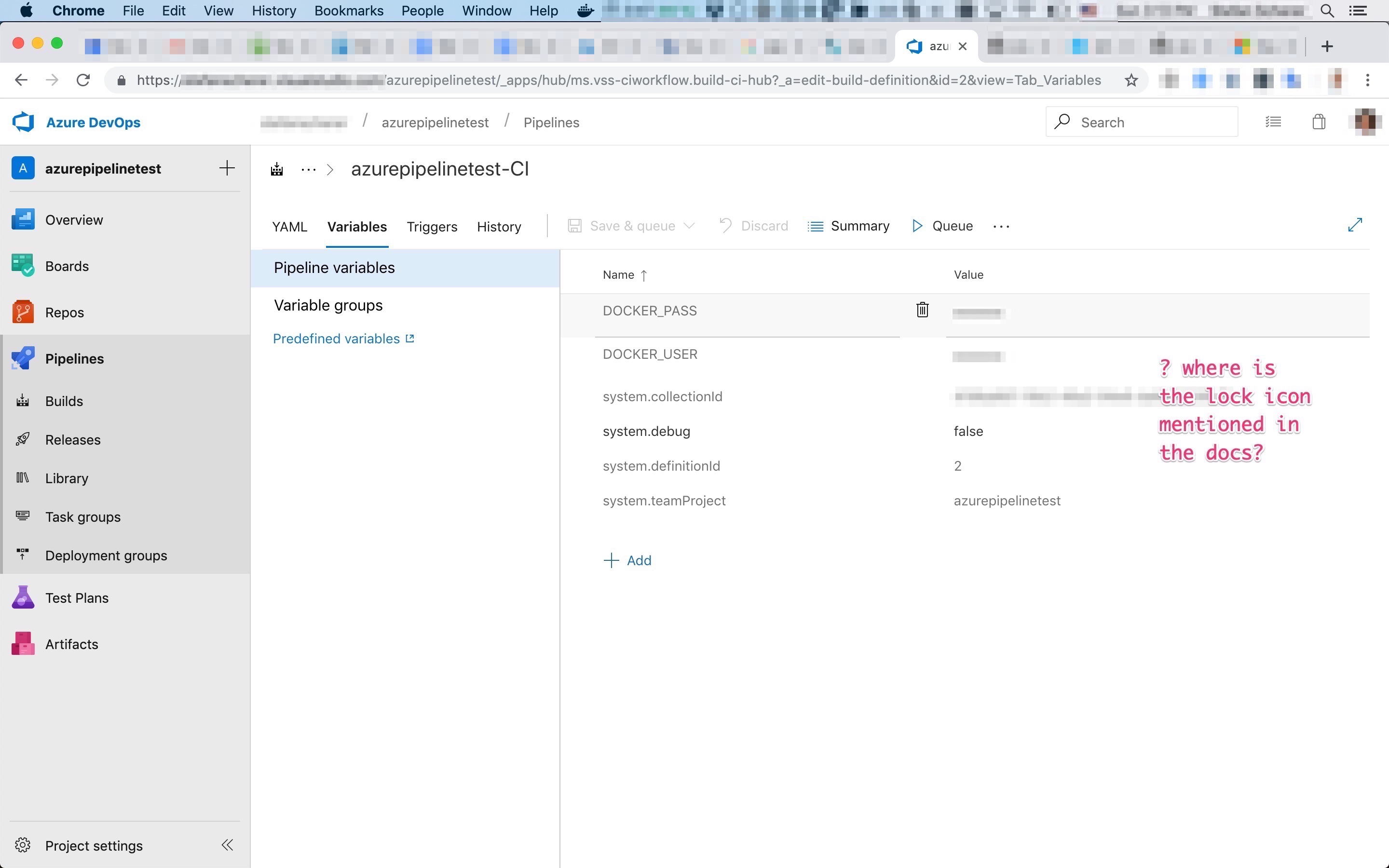This screenshot has width=1389, height=868.
Task: Select the DOCKER_USER variable name
Action: (x=650, y=354)
